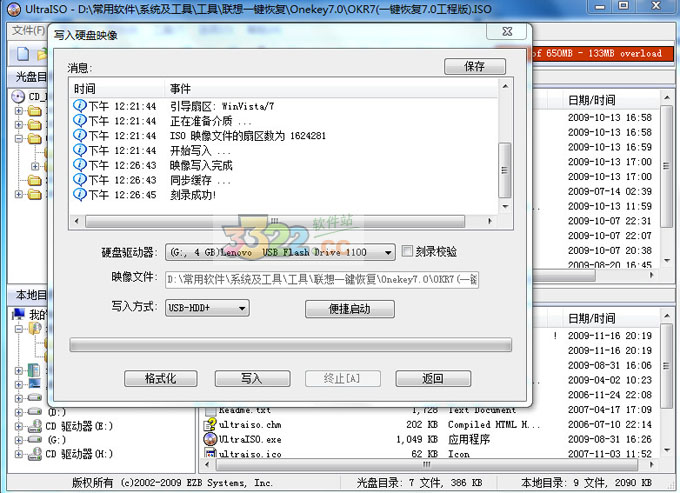Close the 写入硬盘映像 dialog
The height and width of the screenshot is (493, 680).
point(507,32)
